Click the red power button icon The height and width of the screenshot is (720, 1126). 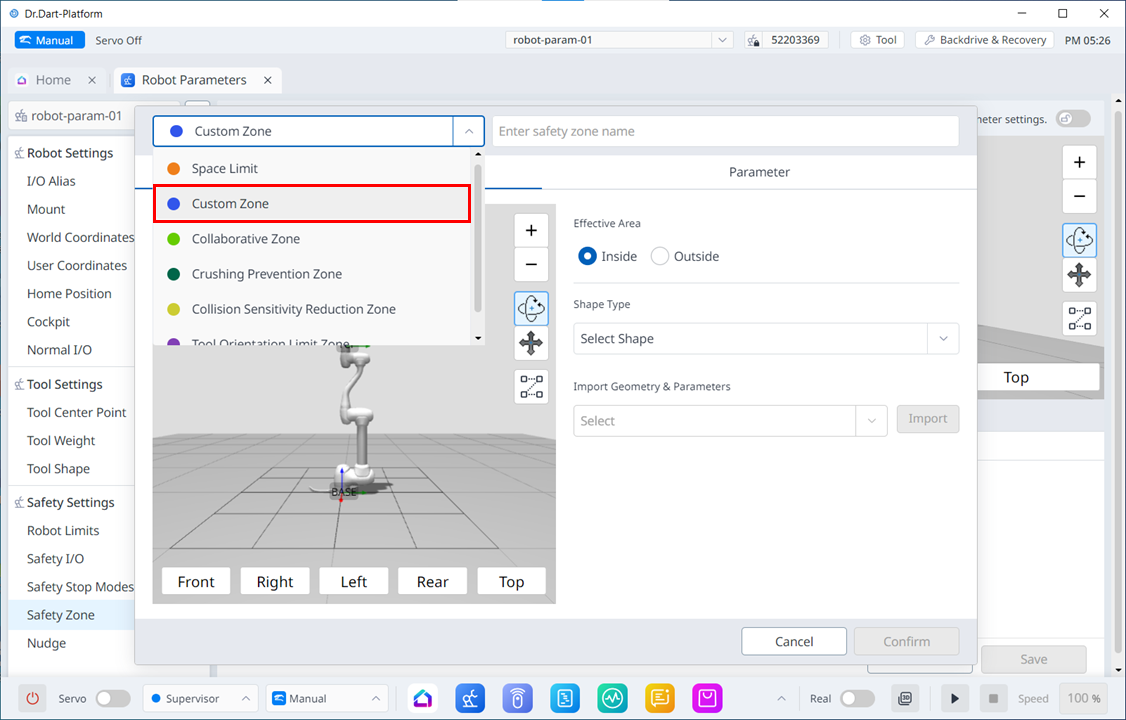[32, 698]
